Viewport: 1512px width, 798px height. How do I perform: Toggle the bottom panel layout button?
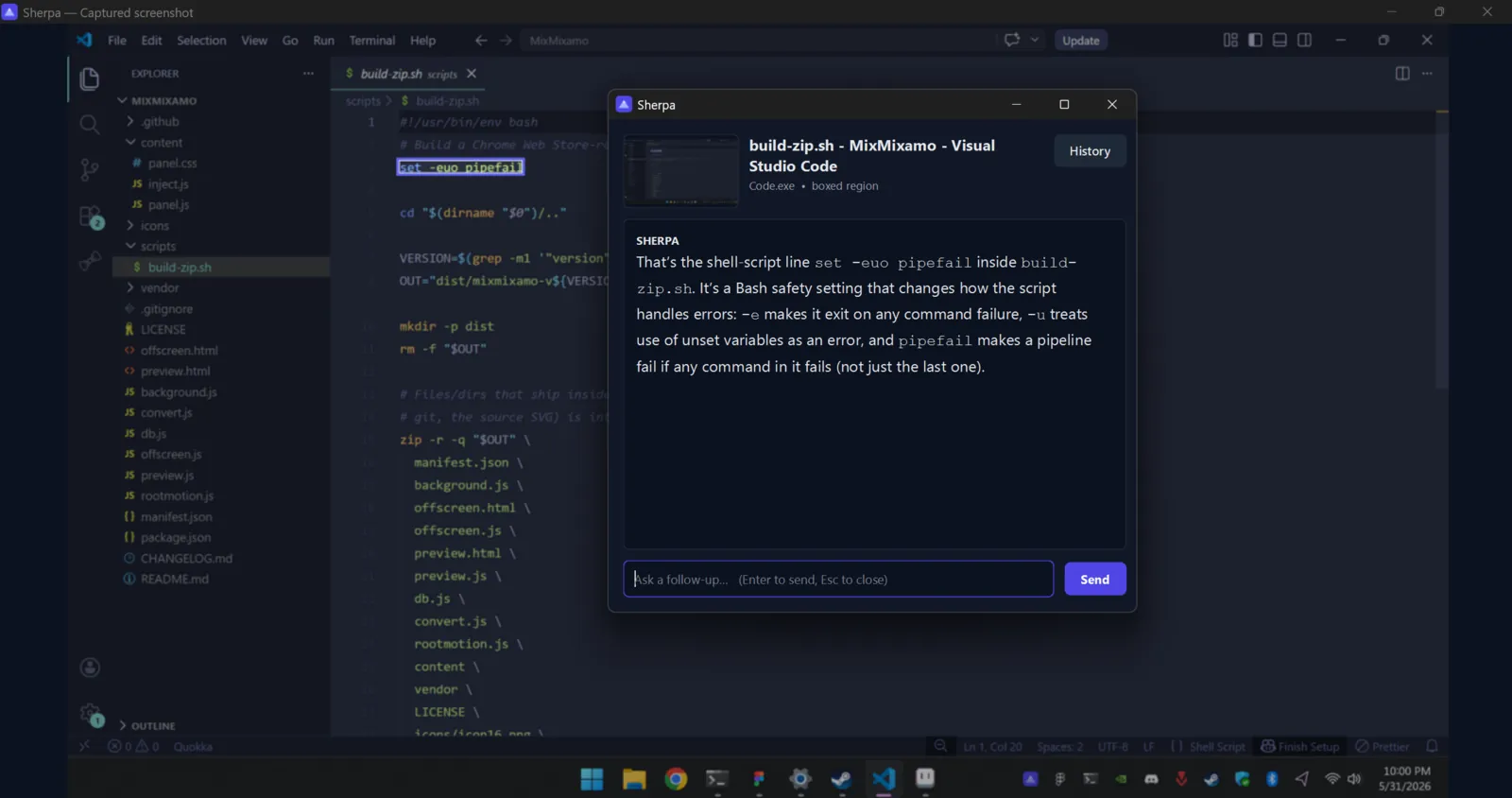[x=1280, y=40]
